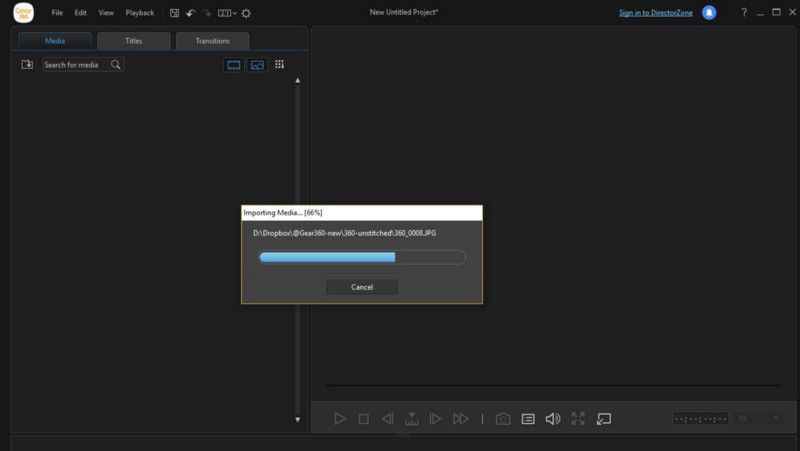The height and width of the screenshot is (451, 800).
Task: Click the undock preview window icon
Action: (x=604, y=419)
